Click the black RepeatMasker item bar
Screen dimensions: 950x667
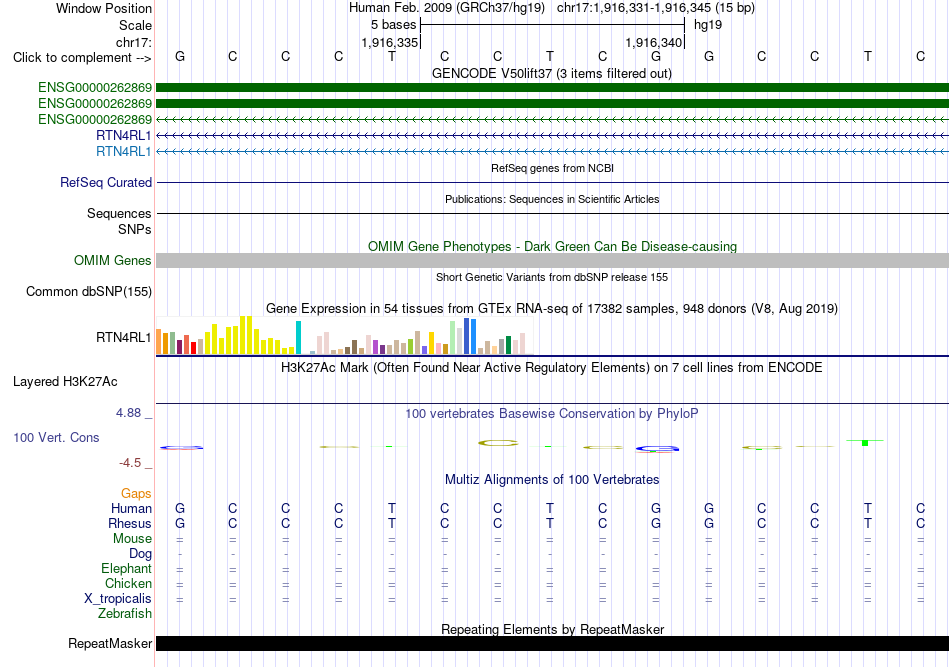[553, 643]
